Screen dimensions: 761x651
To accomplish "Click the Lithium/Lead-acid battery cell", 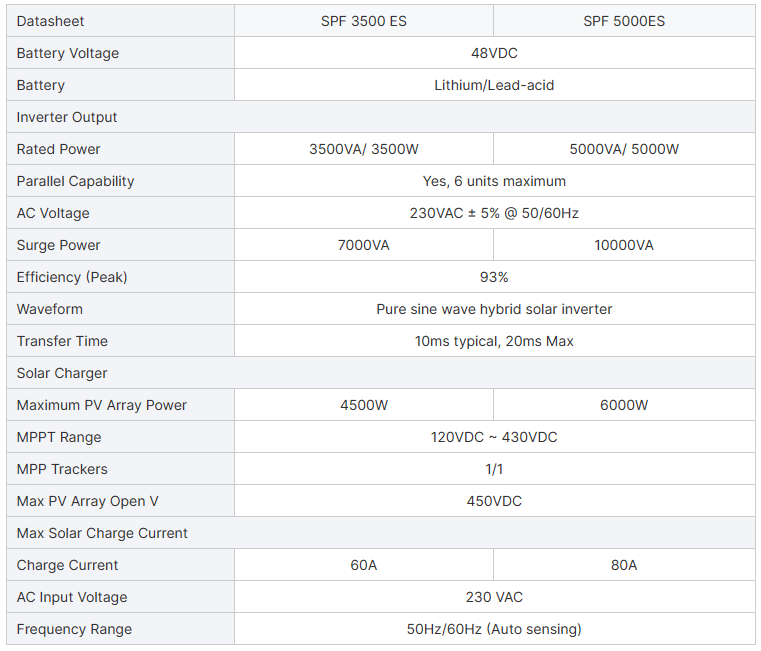I will click(x=494, y=85).
